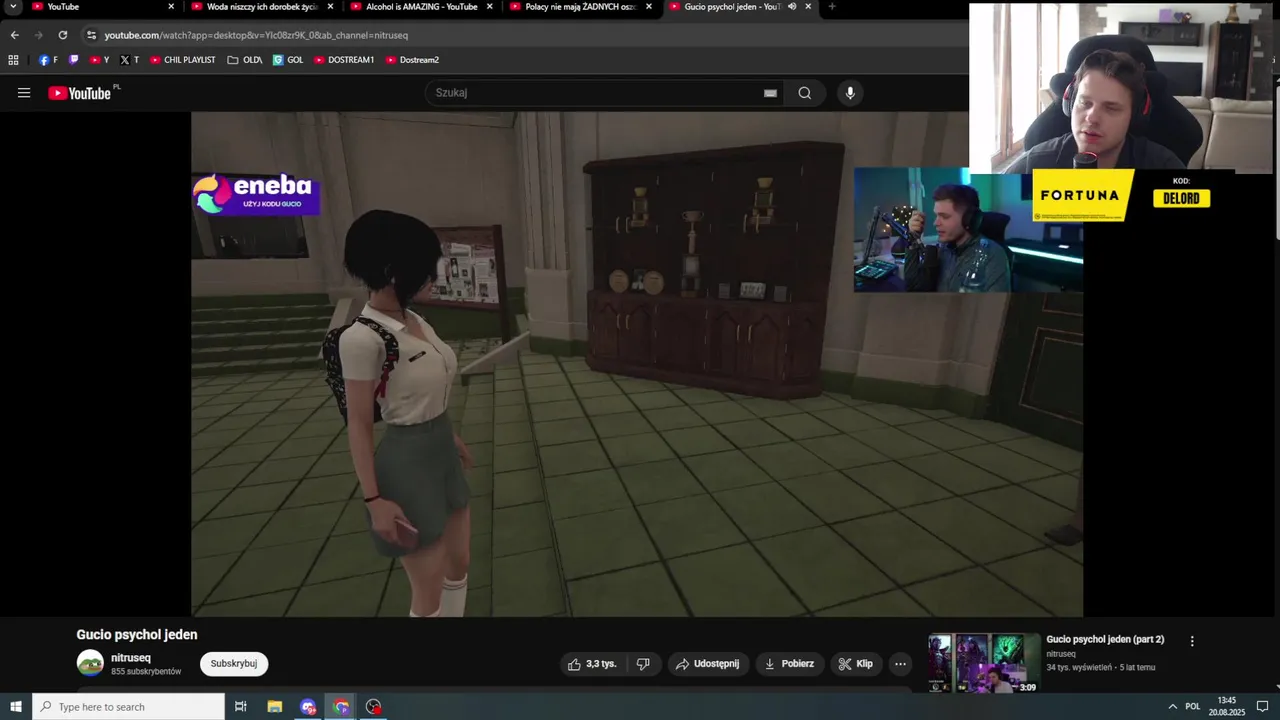Dislike the video with thumbs down
Viewport: 1280px width, 720px height.
tap(644, 664)
